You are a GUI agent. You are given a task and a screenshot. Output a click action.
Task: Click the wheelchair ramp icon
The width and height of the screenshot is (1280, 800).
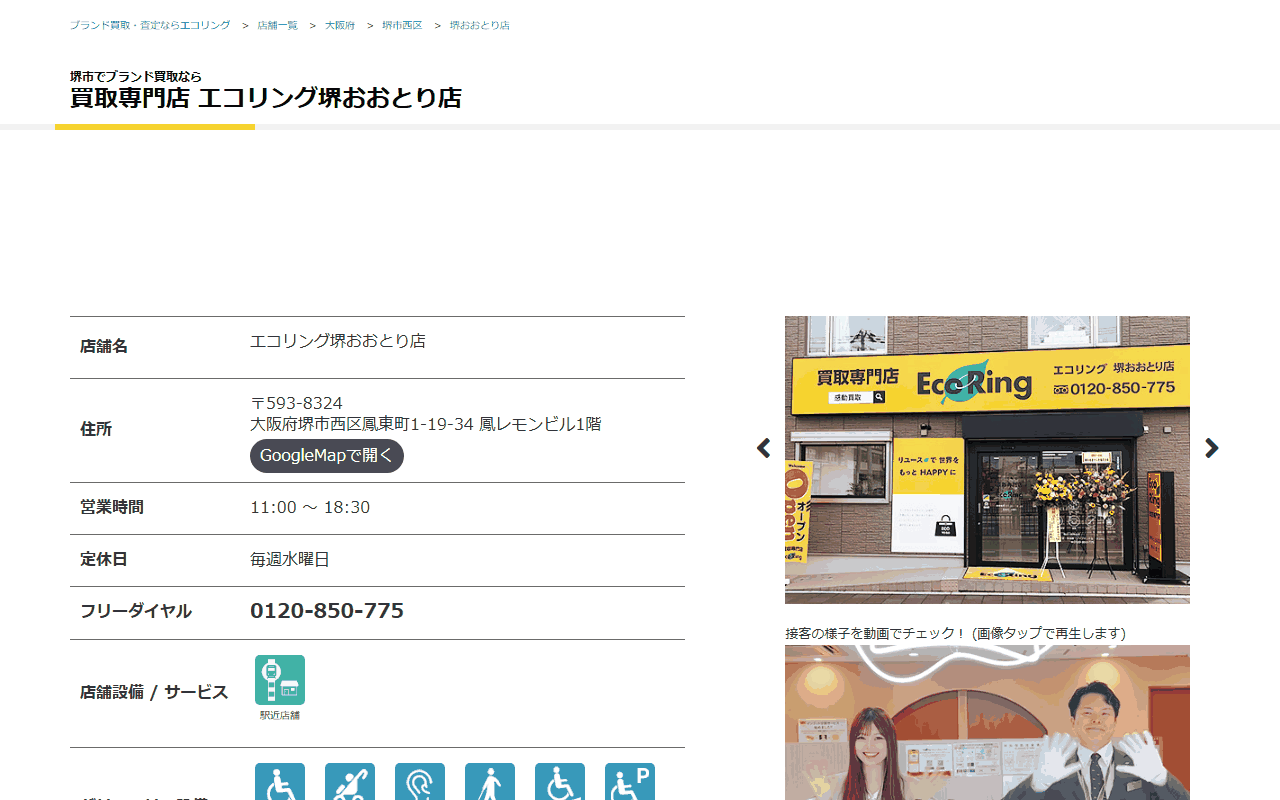click(x=560, y=782)
